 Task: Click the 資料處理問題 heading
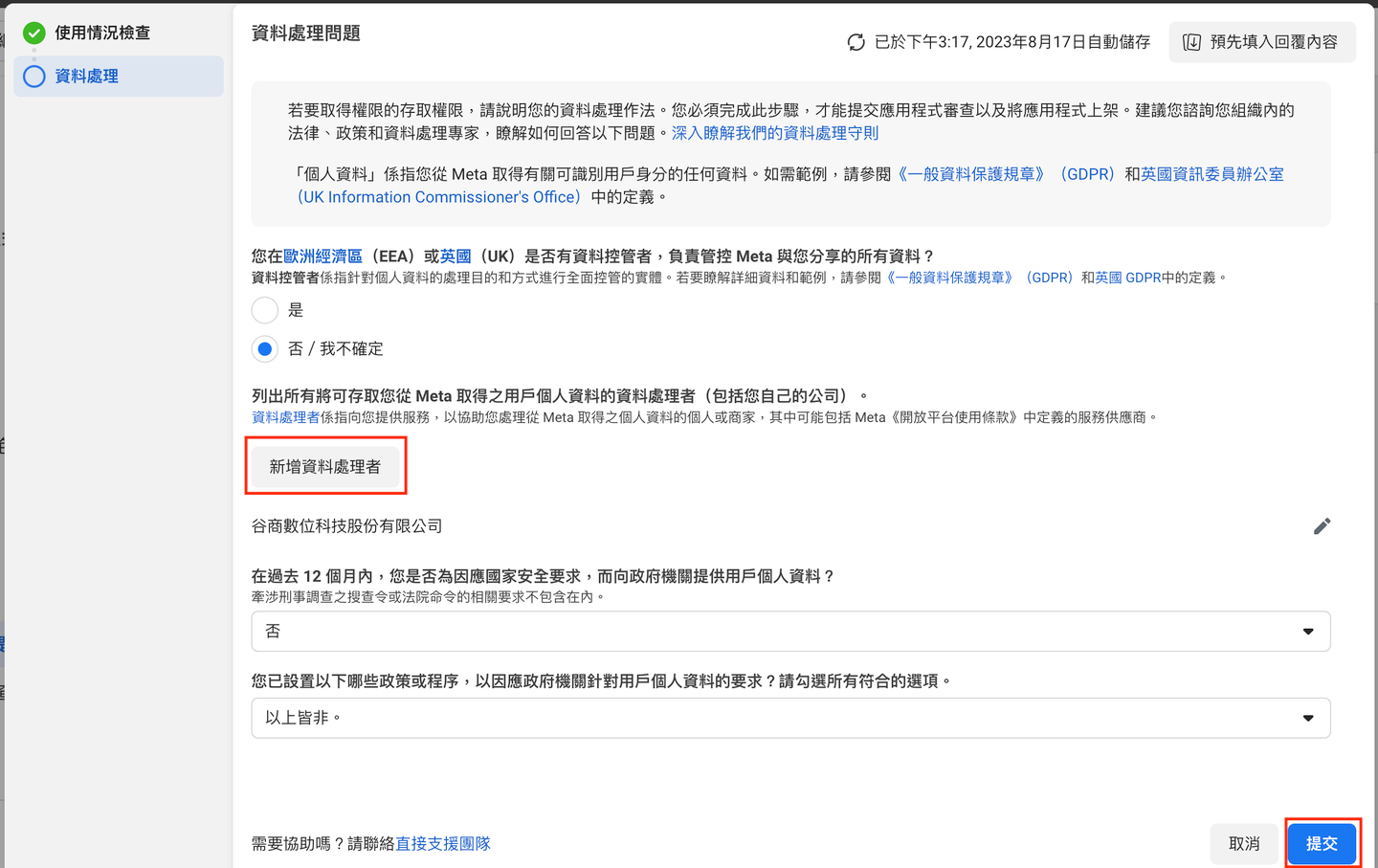point(306,33)
